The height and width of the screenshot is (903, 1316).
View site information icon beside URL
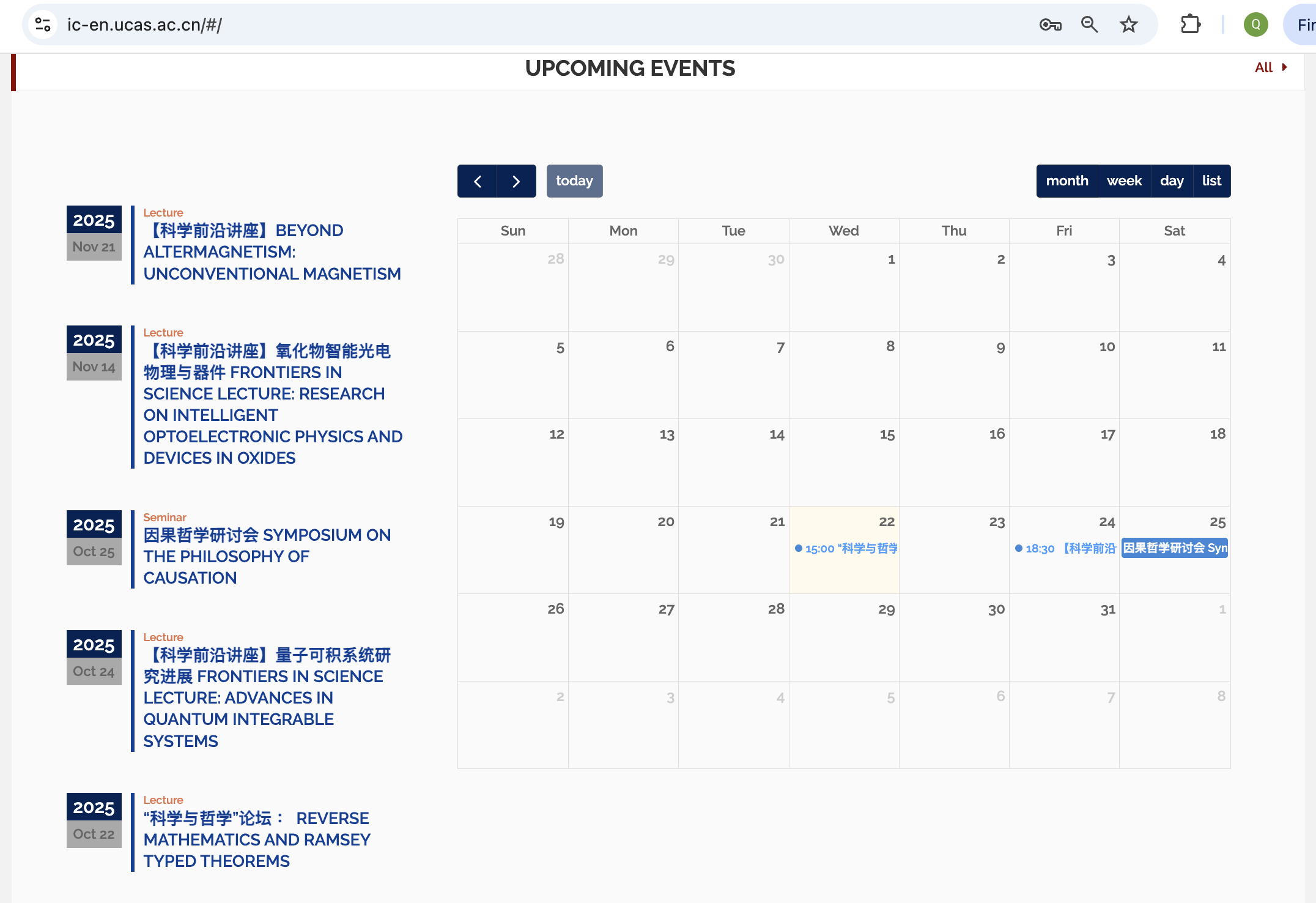43,24
